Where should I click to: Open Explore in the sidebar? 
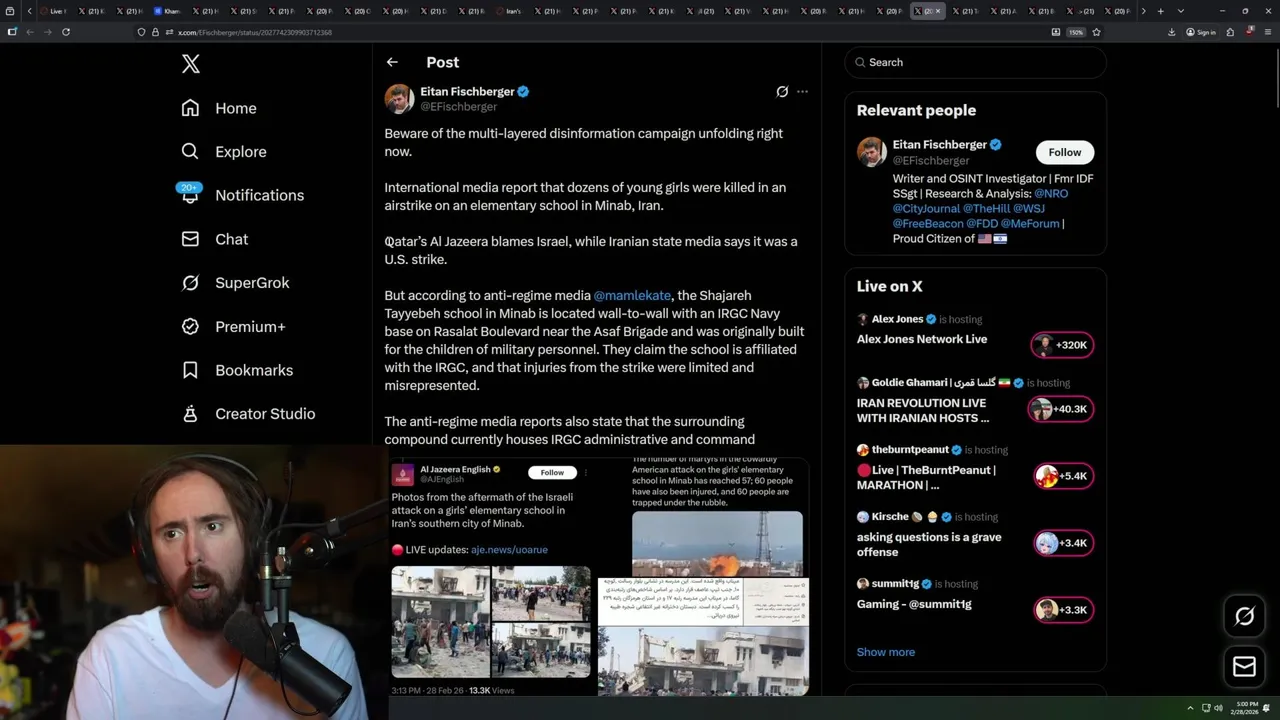(224, 152)
